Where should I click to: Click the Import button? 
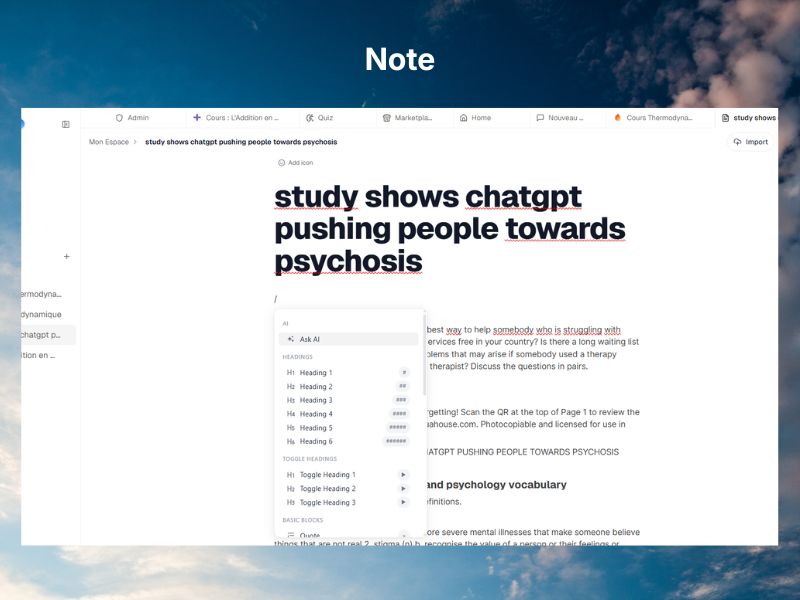tap(750, 141)
